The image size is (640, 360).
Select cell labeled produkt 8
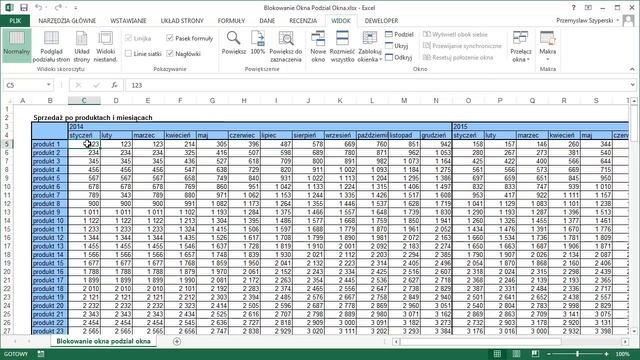click(x=49, y=203)
